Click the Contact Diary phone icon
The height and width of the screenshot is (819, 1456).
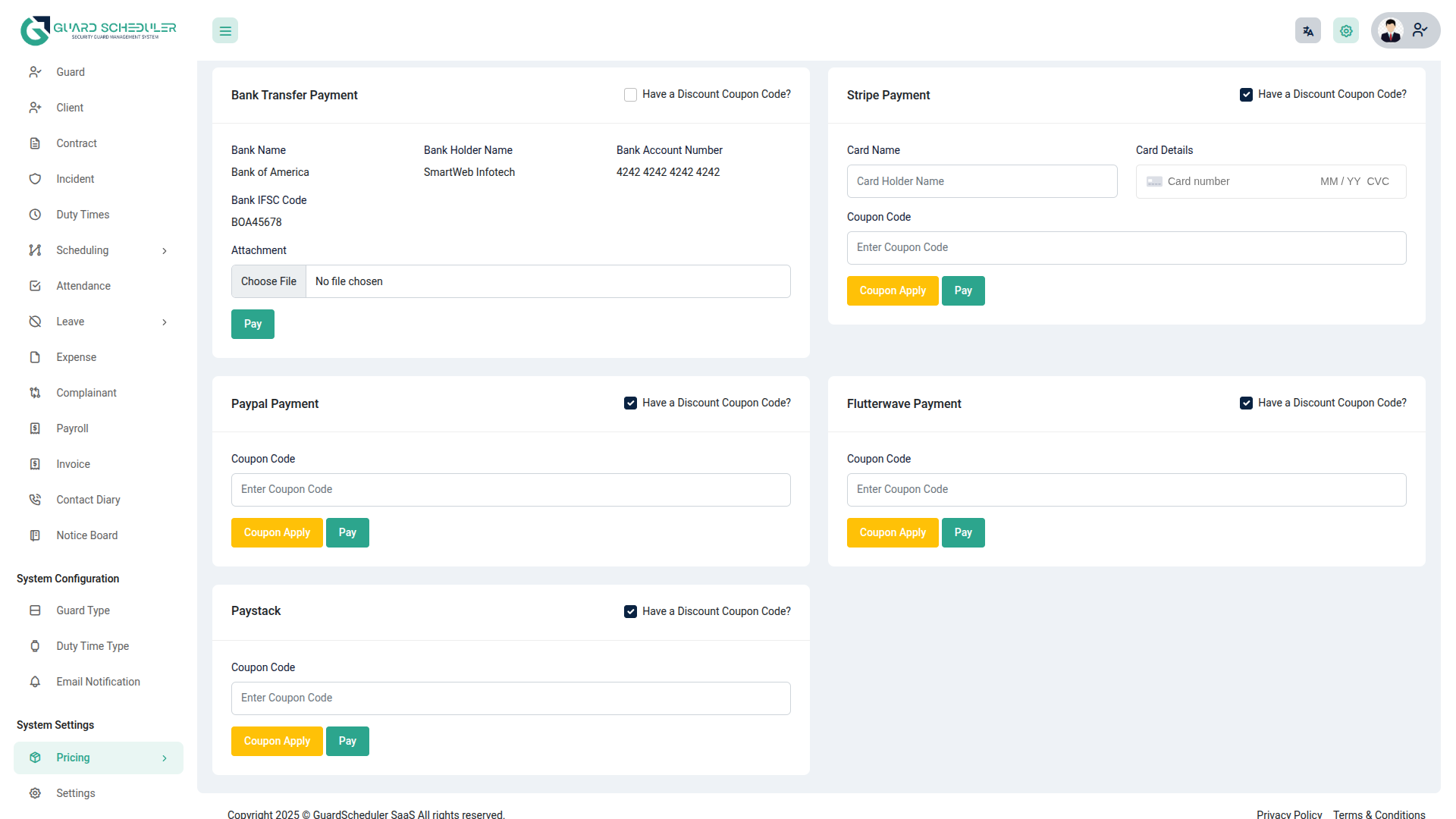[x=35, y=500]
